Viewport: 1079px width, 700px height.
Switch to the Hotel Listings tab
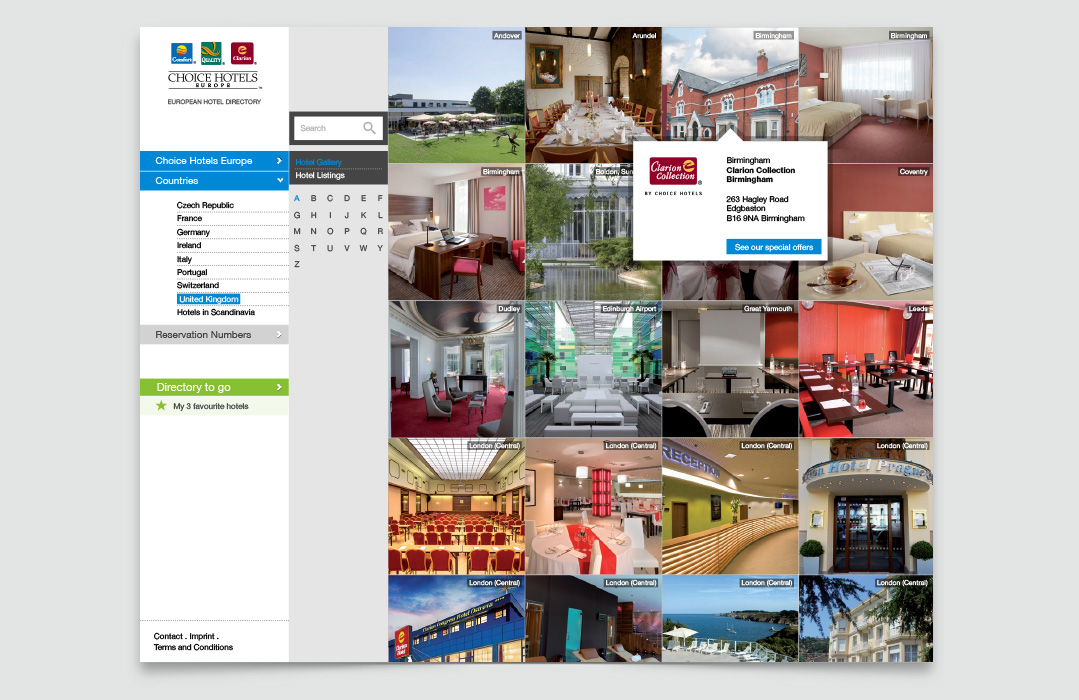[x=320, y=176]
